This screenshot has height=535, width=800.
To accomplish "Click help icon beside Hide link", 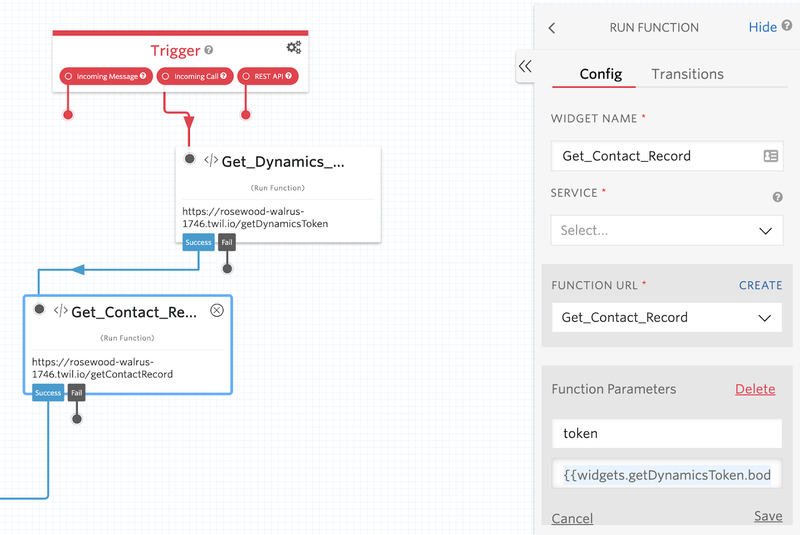I will click(787, 27).
